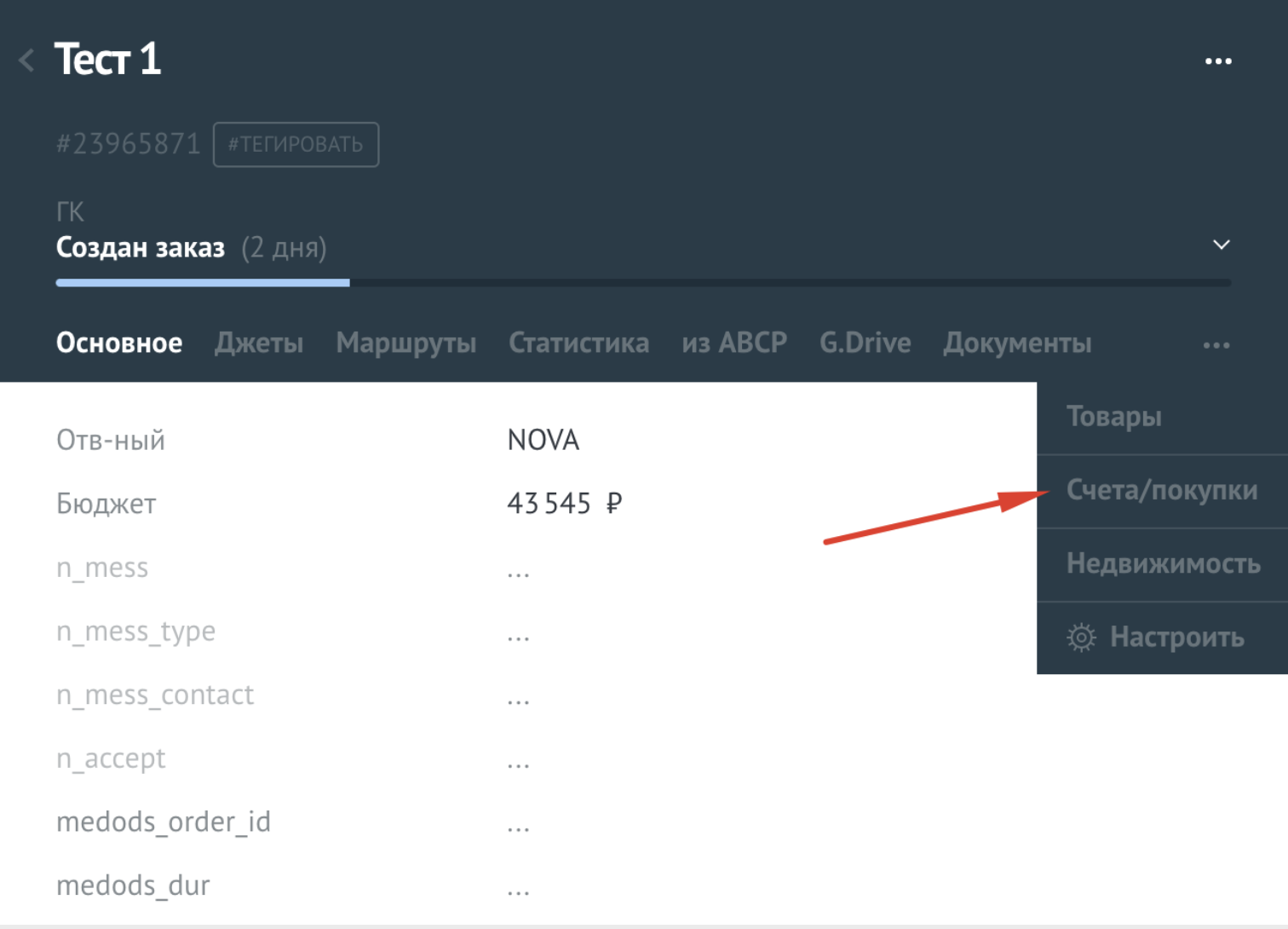Go to the из ABCP tab

(733, 343)
